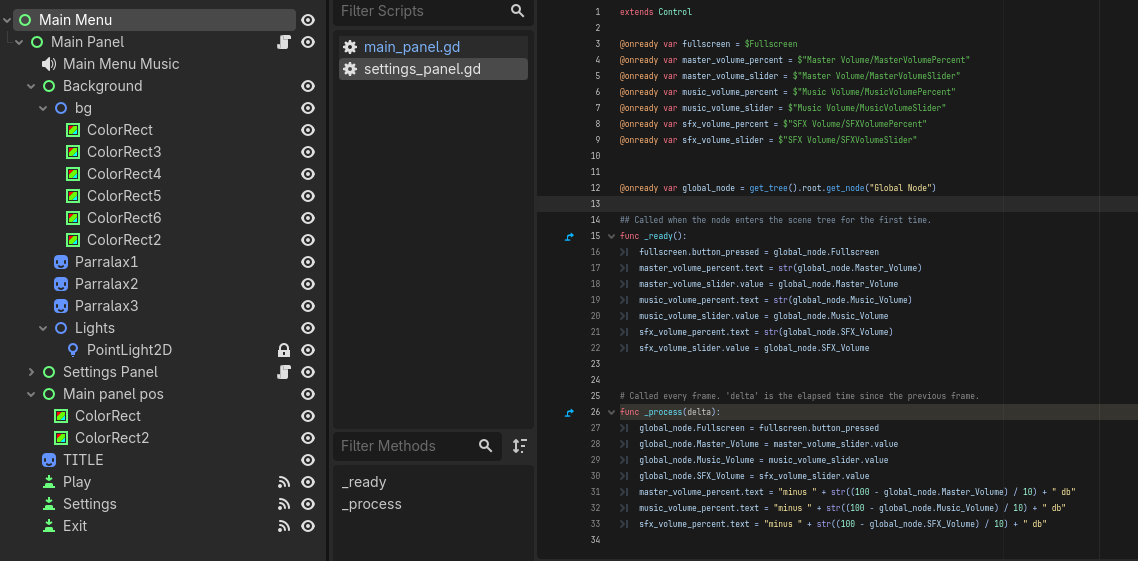This screenshot has width=1138, height=561.
Task: Toggle visibility of Parralax2
Action: tap(308, 284)
